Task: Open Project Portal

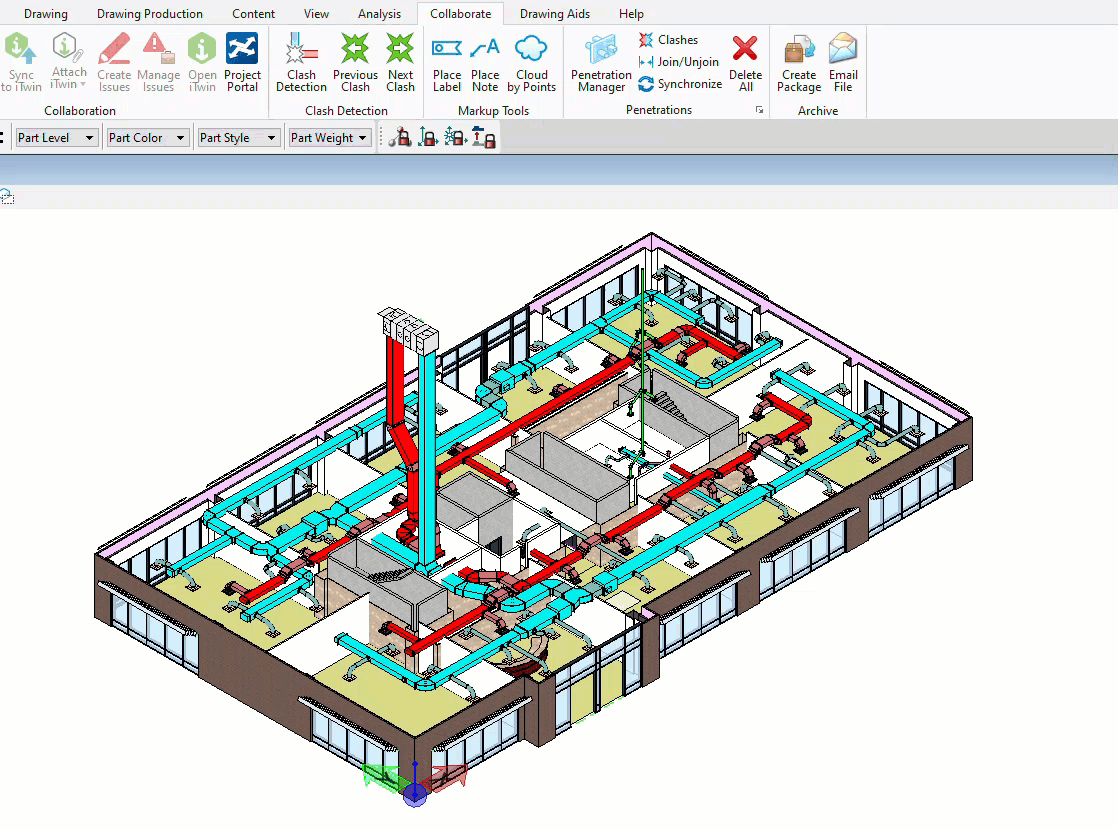Action: (242, 62)
